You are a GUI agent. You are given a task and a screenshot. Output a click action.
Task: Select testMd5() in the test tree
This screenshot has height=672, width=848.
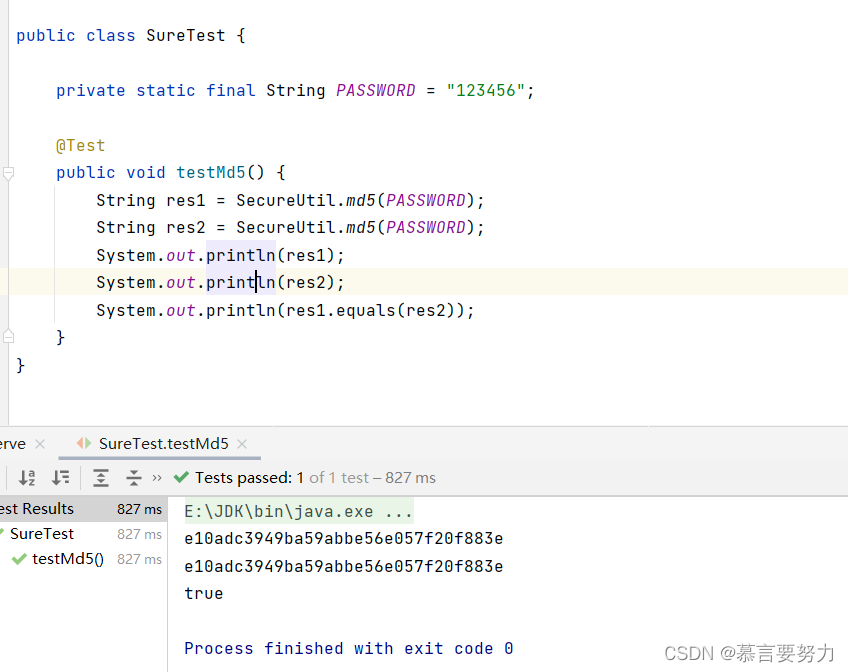coord(68,558)
